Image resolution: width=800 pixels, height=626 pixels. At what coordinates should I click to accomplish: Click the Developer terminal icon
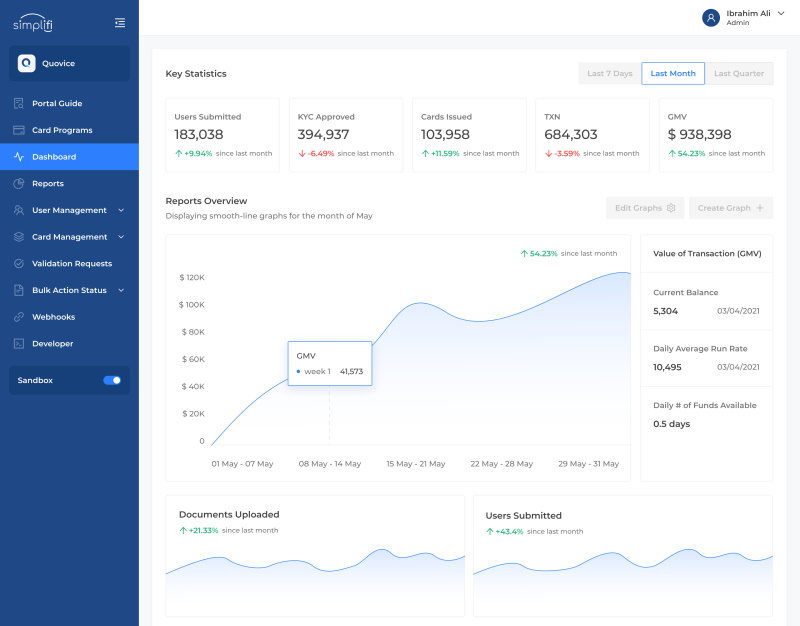pyautogui.click(x=19, y=344)
